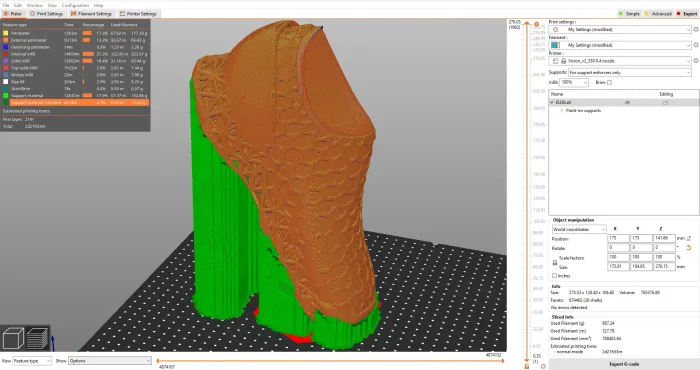700x370 pixels.
Task: Open the print settings gear icon
Action: click(696, 29)
